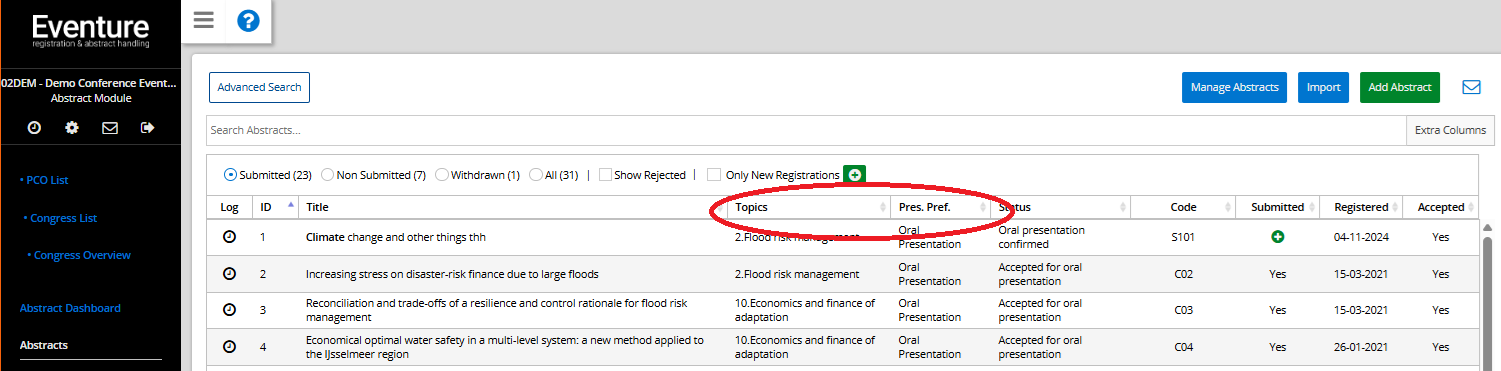Open Abstract Dashboard in sidebar

coord(70,308)
